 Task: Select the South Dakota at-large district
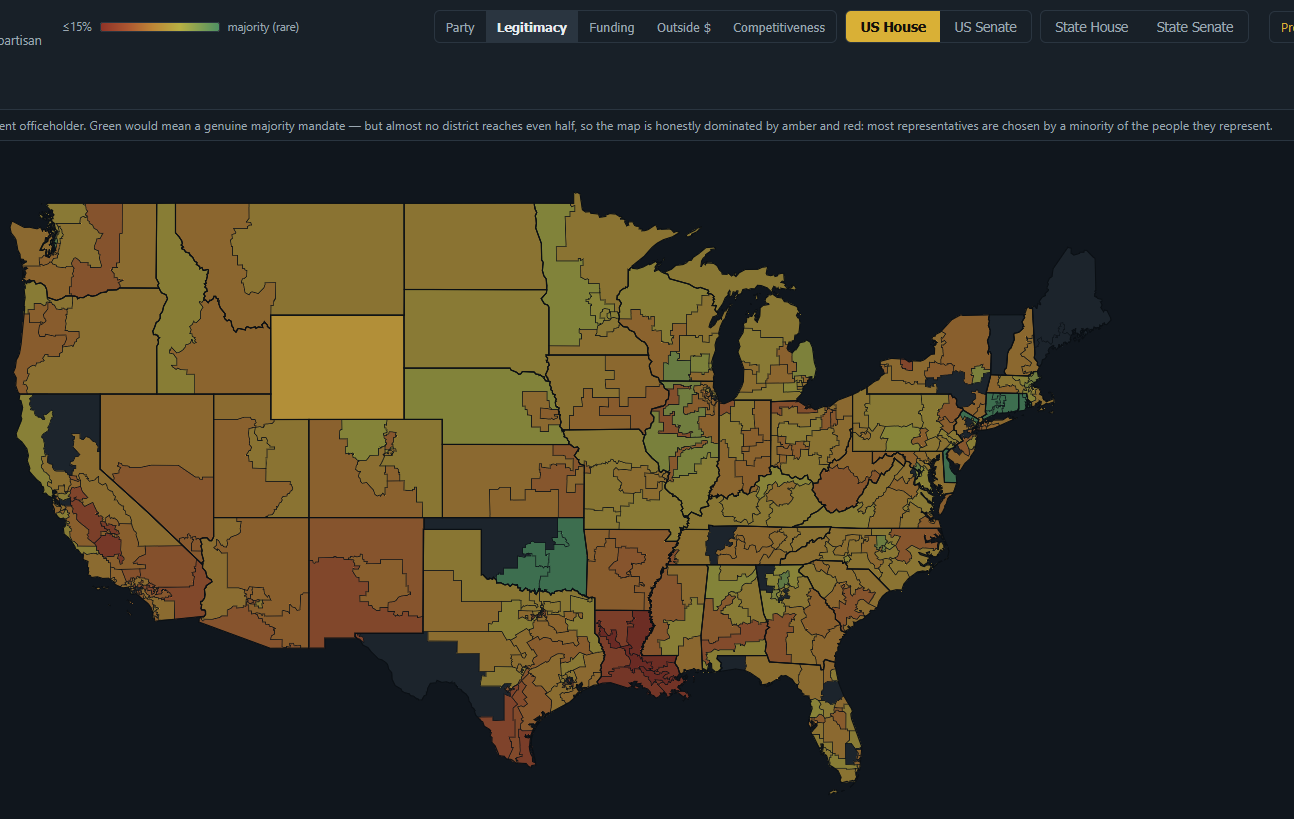click(475, 330)
